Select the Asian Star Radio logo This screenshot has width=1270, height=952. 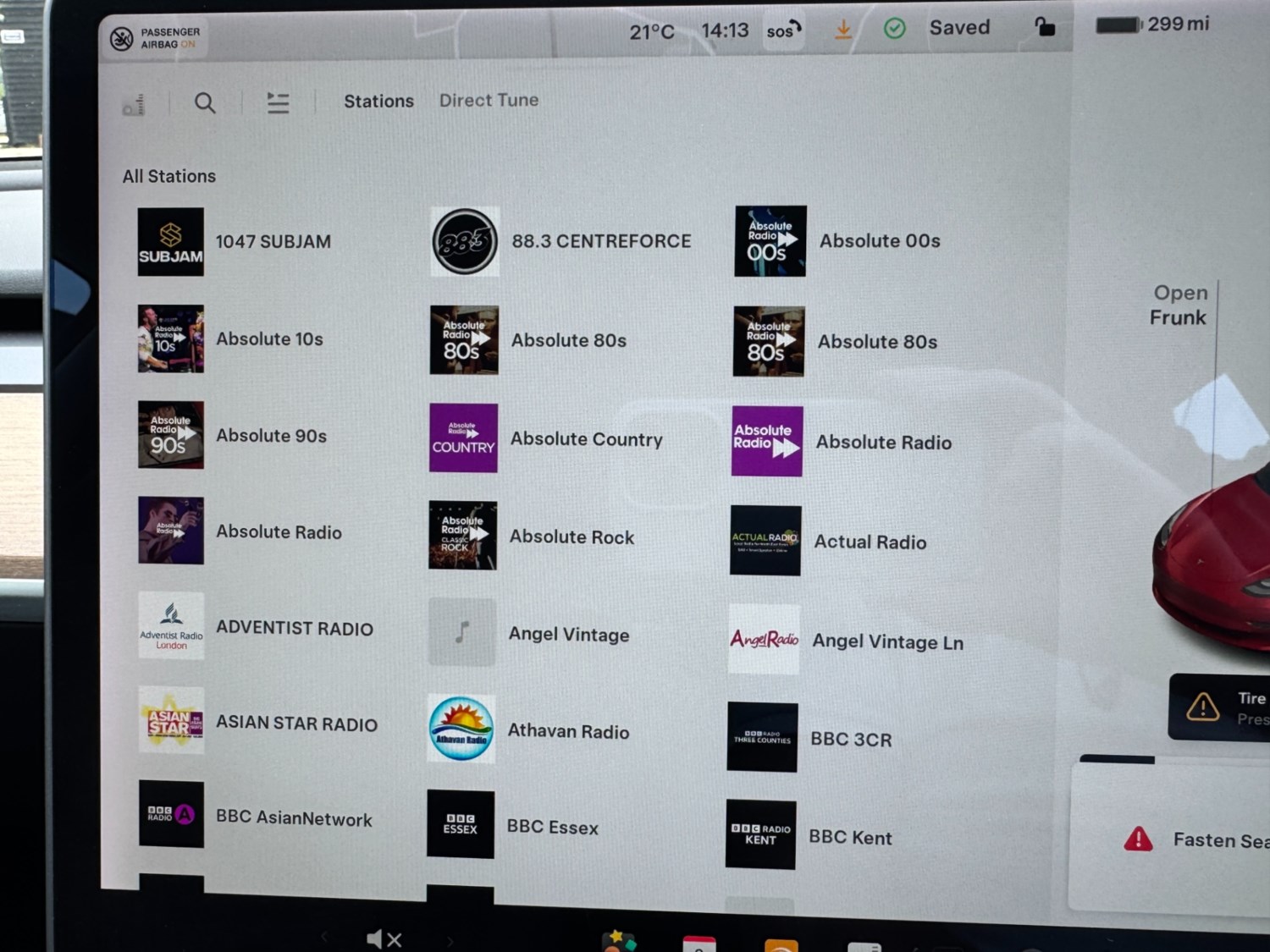pyautogui.click(x=172, y=721)
